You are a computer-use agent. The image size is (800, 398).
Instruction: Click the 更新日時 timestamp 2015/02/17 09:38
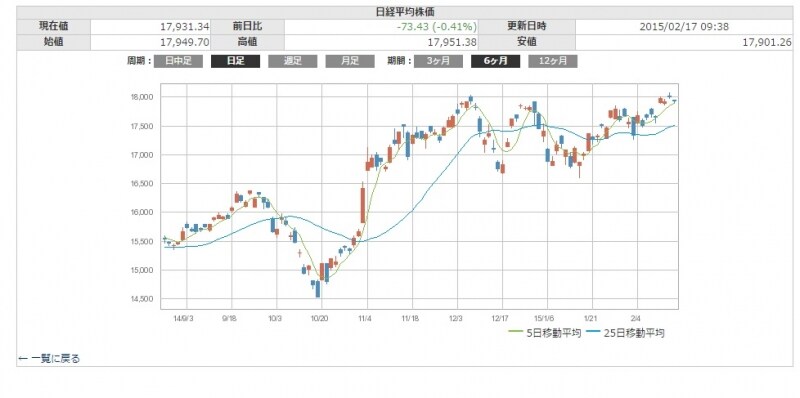[684, 27]
